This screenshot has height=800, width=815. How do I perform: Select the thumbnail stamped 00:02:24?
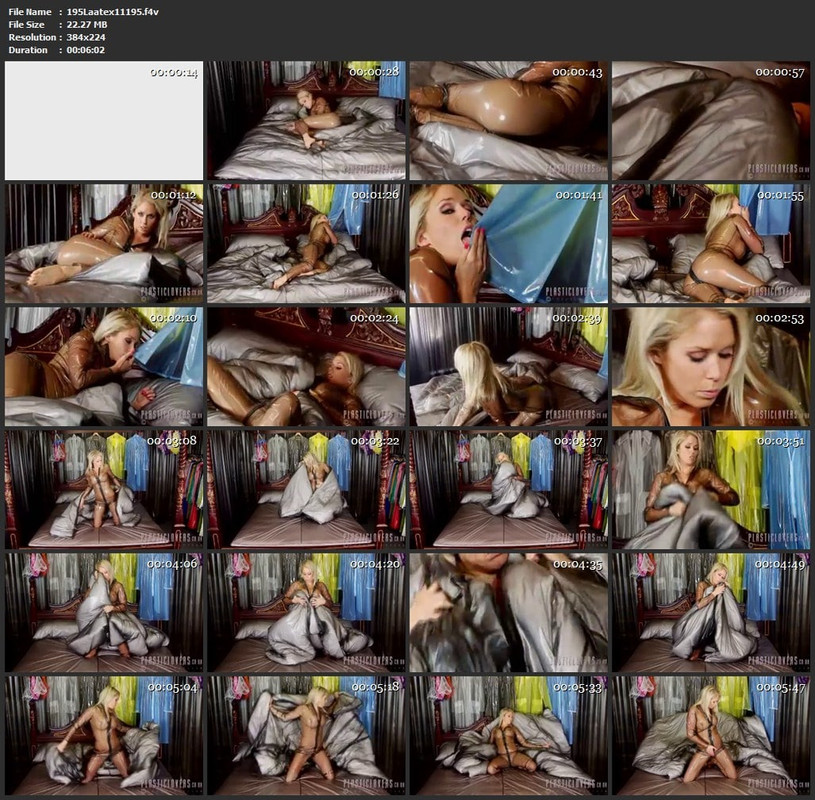tap(307, 366)
